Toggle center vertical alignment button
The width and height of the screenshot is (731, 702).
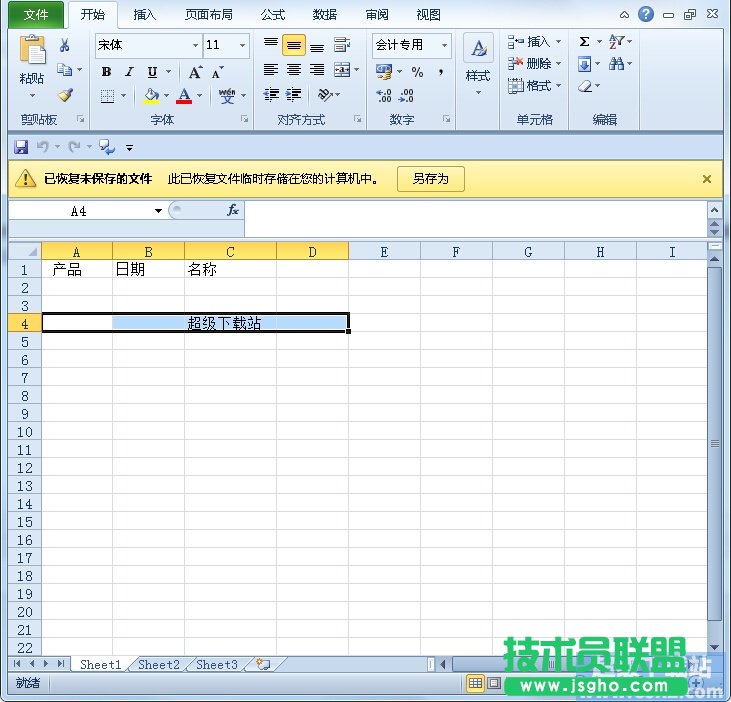point(294,46)
